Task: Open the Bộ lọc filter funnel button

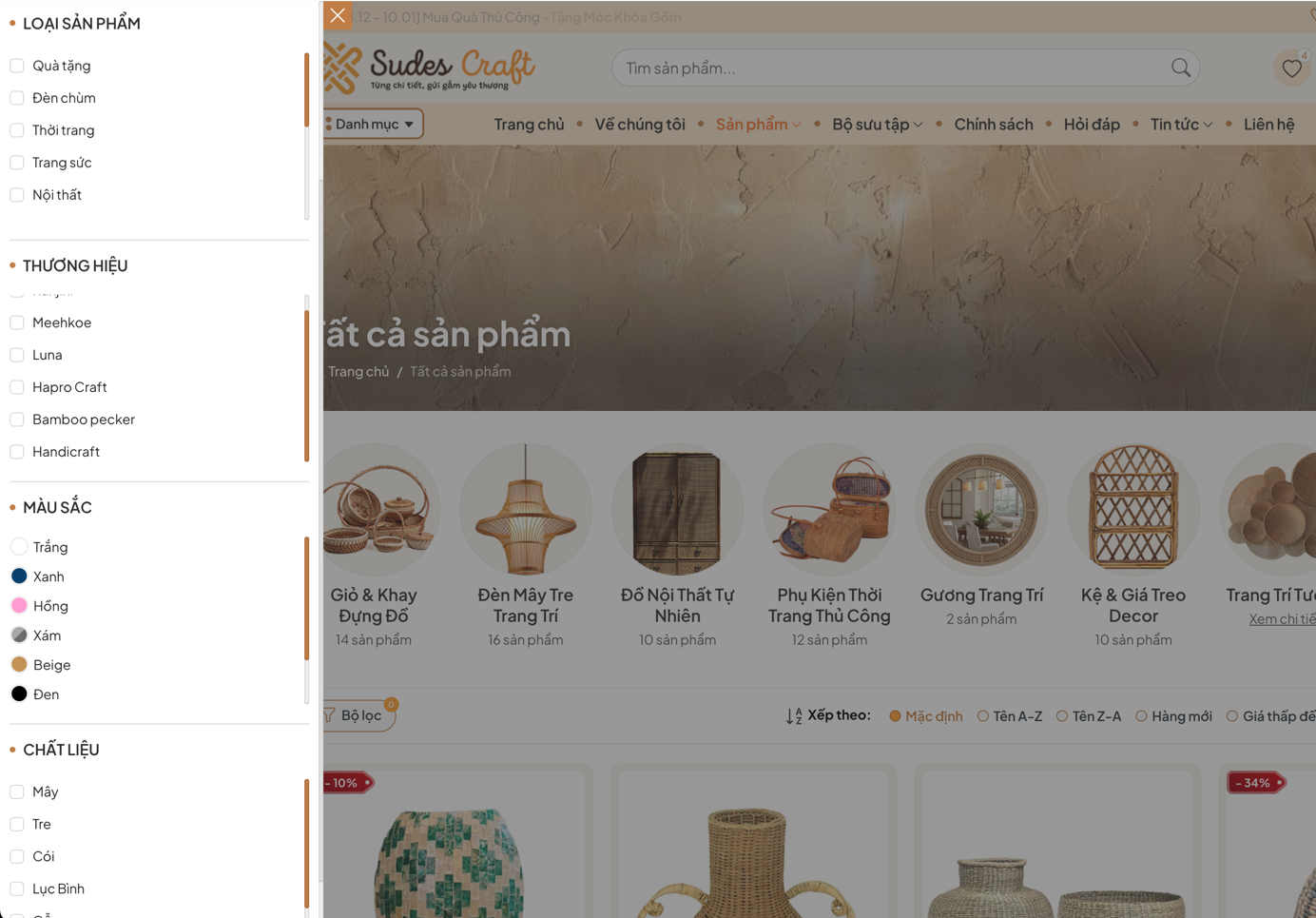Action: (357, 715)
